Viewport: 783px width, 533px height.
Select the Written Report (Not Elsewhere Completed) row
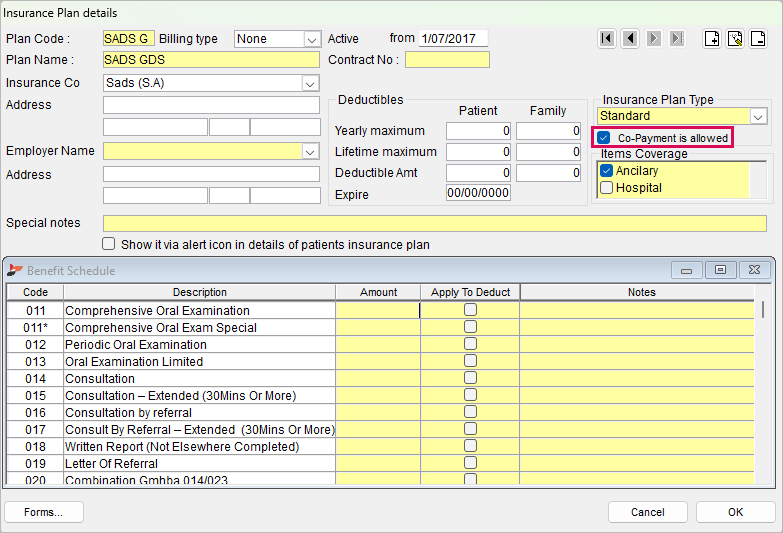pyautogui.click(x=380, y=446)
